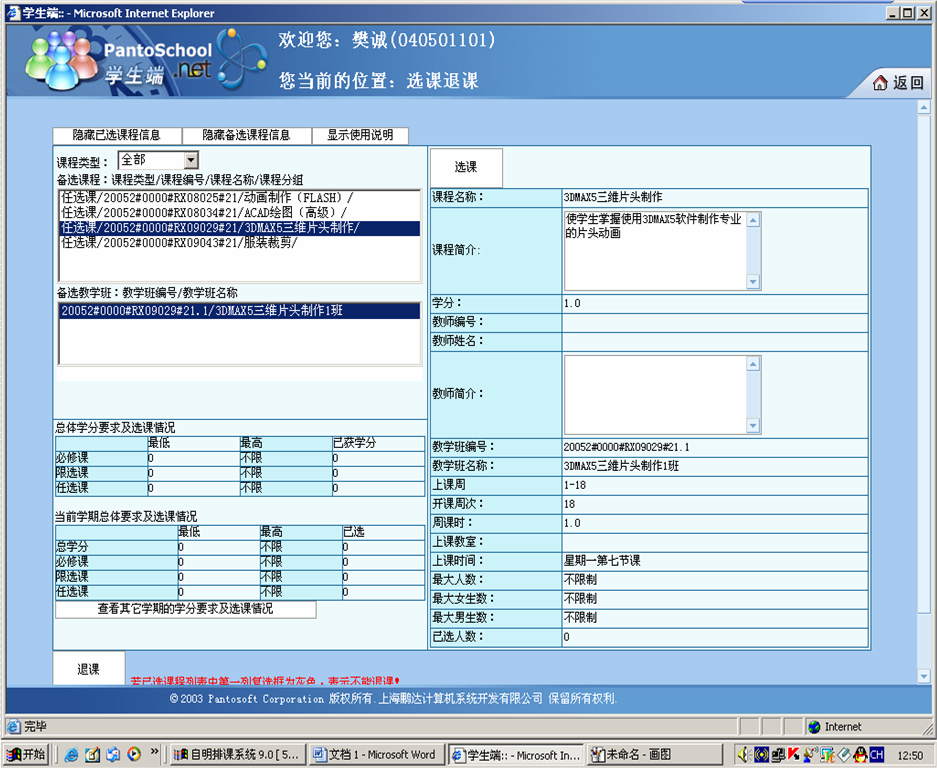937x768 pixels.
Task: Open the 退课 tab
Action: coord(88,669)
